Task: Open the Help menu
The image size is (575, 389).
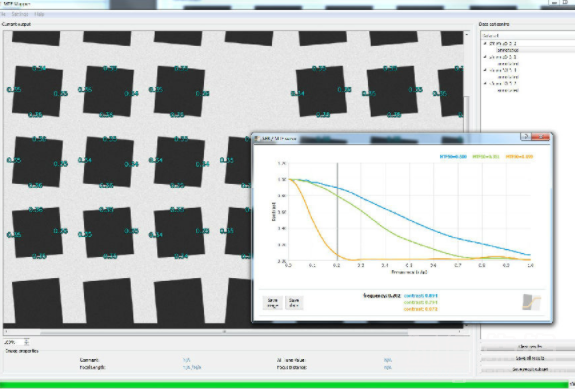Action: [39, 14]
